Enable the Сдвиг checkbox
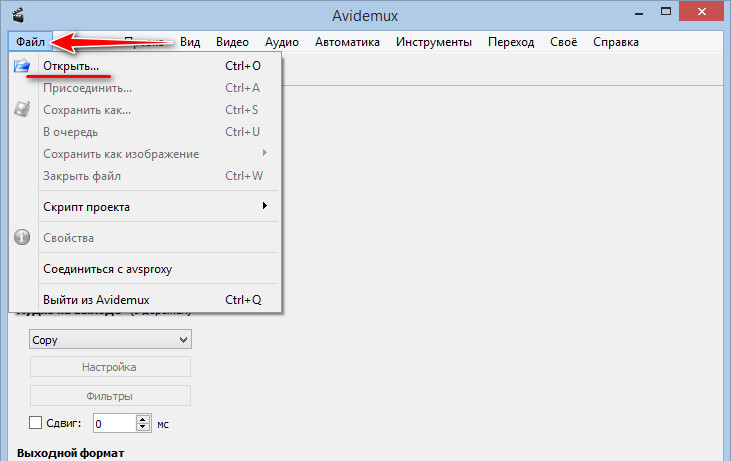731x461 pixels. (x=35, y=423)
